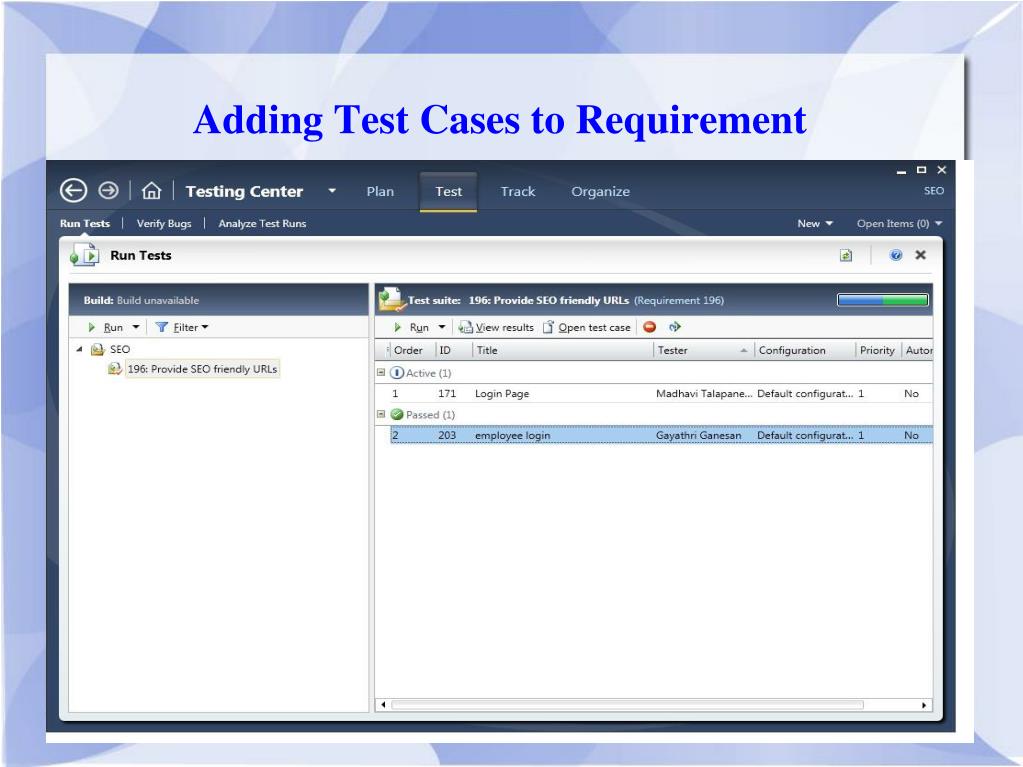Click Run in the left Build pane

click(106, 327)
